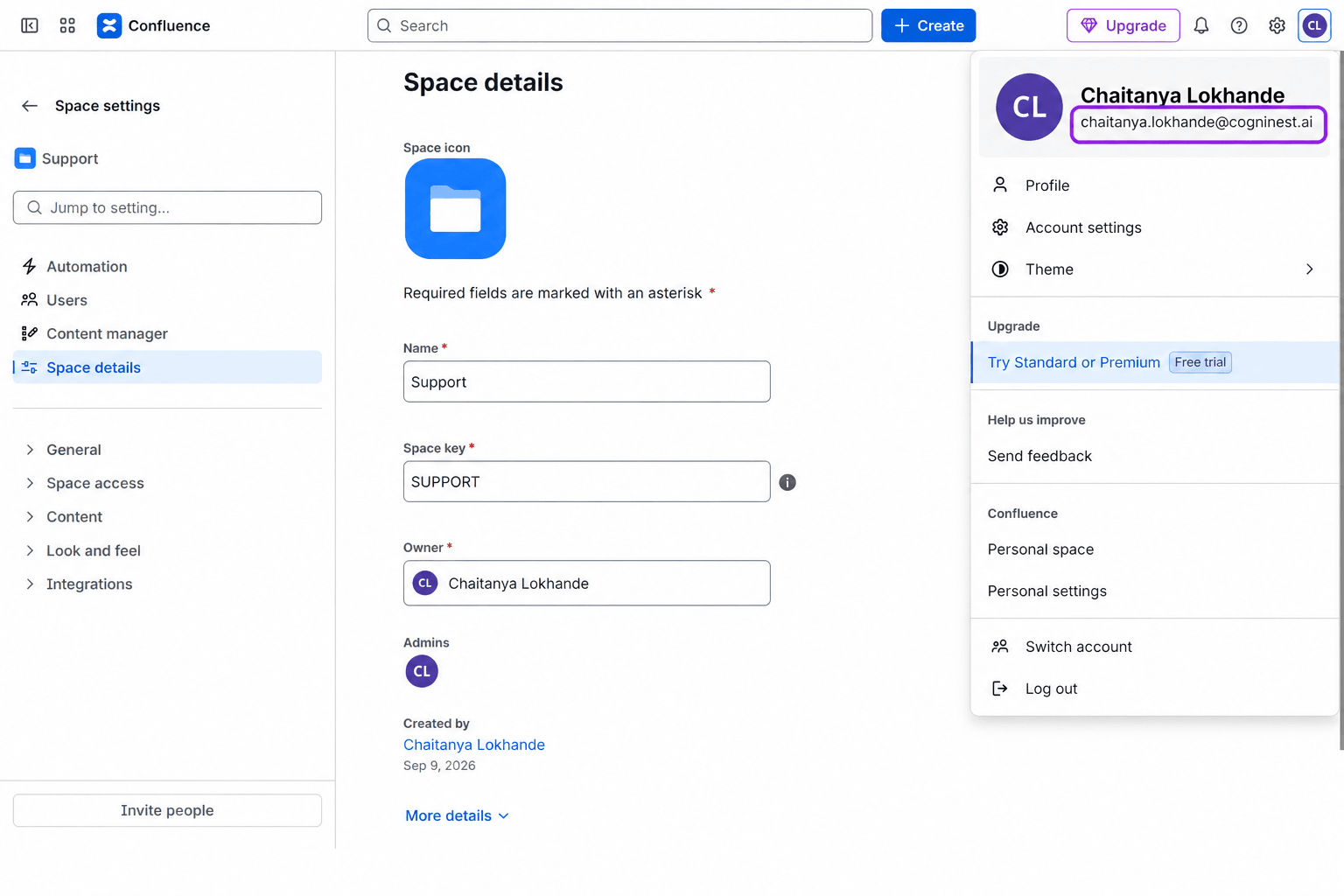1344x896 pixels.
Task: Open Personal settings from the menu
Action: (x=1155, y=591)
